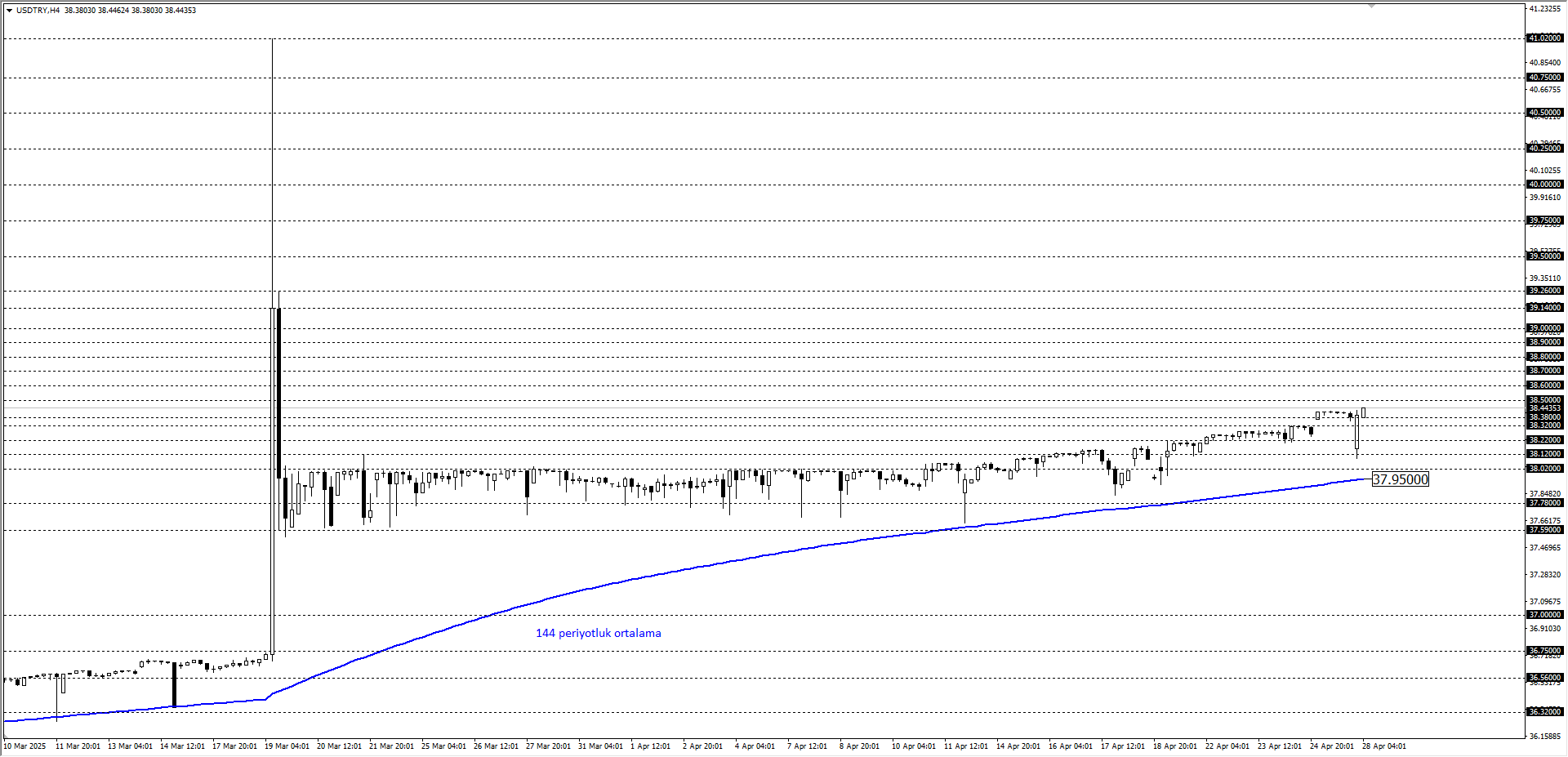The height and width of the screenshot is (757, 1568).
Task: Click the 39.50000 price level tag
Action: 1545,256
